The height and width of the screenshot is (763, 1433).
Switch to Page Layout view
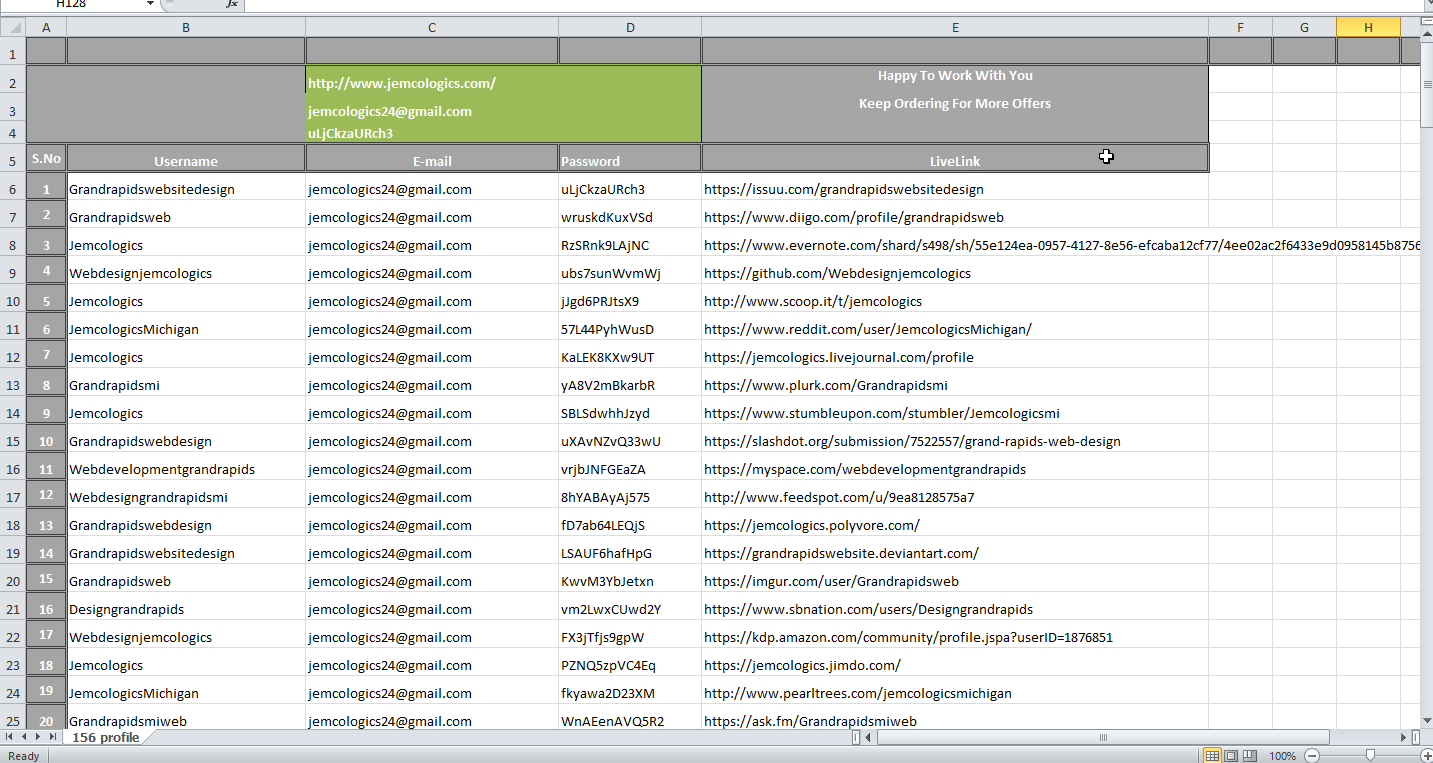(x=1231, y=756)
